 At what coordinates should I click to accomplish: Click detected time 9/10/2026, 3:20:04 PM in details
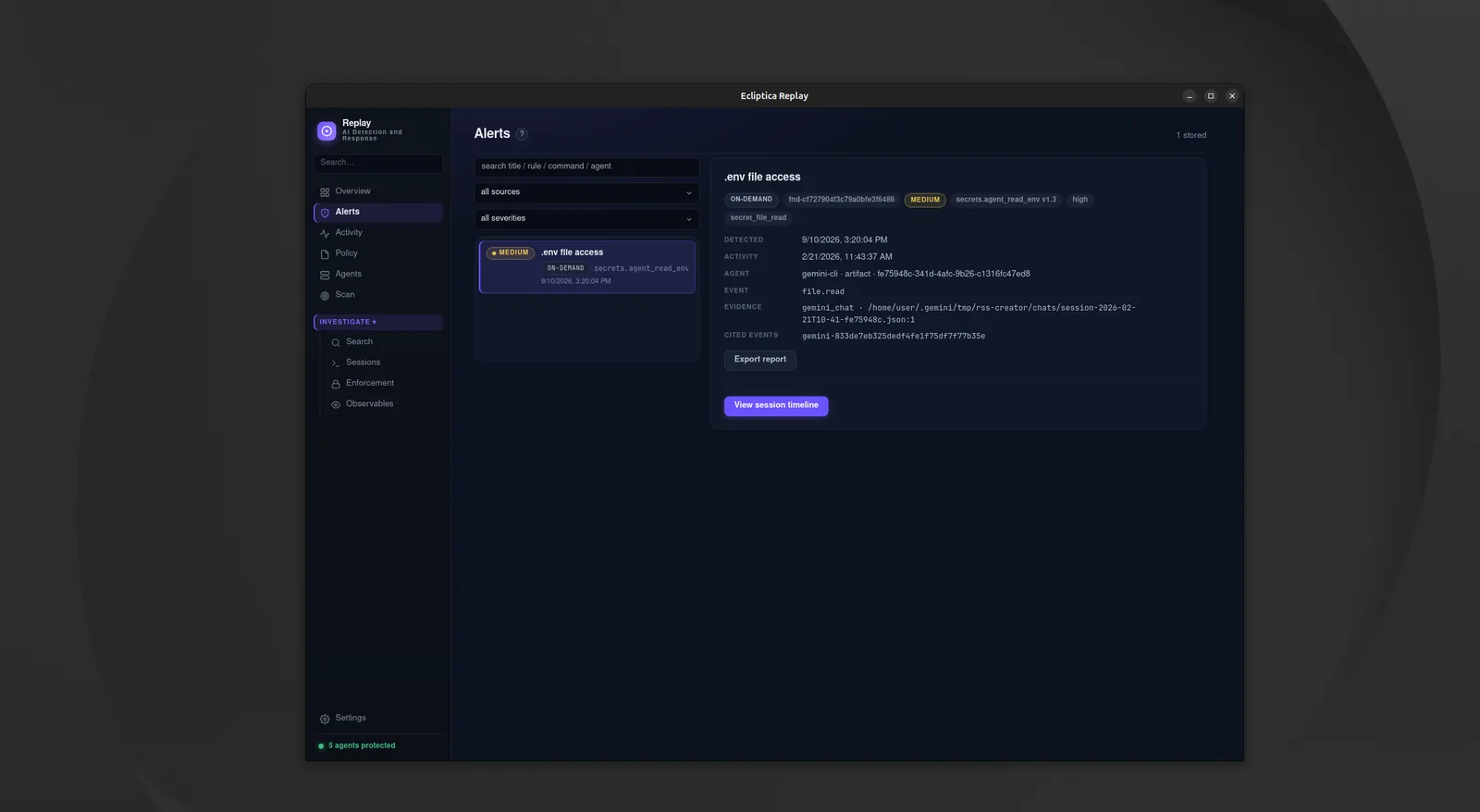(x=845, y=240)
